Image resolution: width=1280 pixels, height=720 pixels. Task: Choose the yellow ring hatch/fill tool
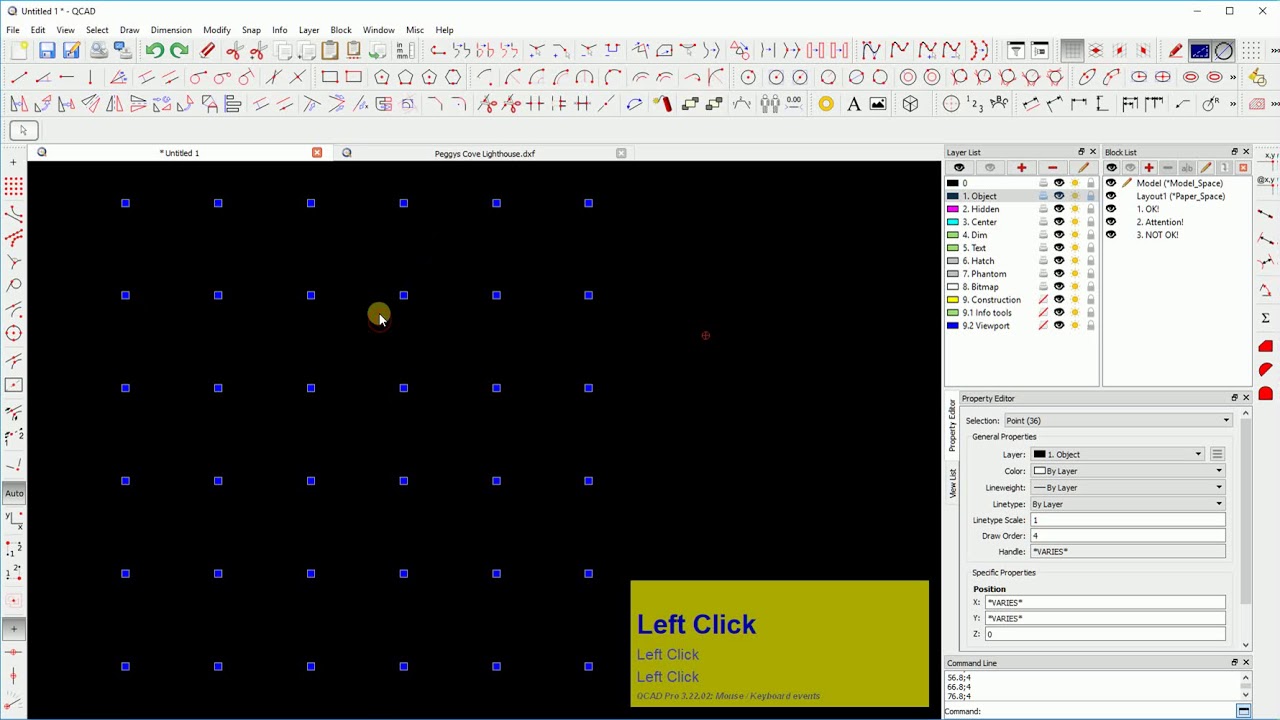[826, 104]
